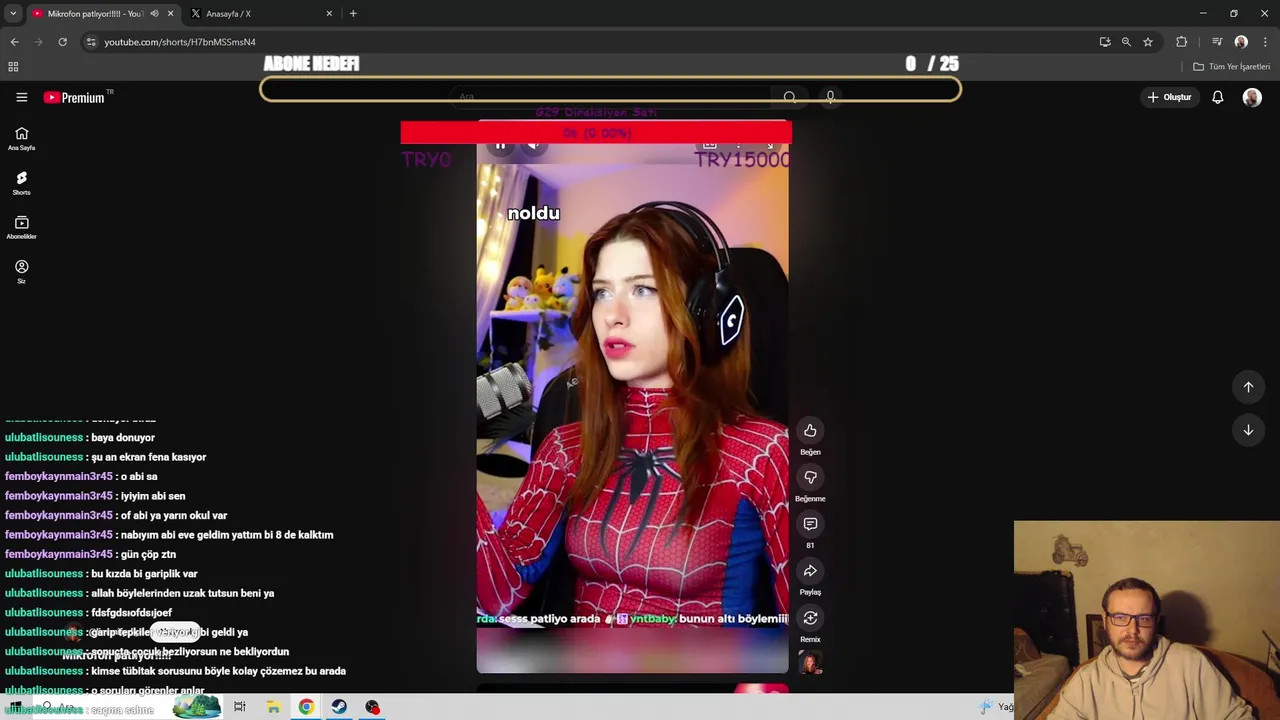Screen dimensions: 1280x720
Task: Click ABONE HEDEFI overlay text
Action: tap(311, 64)
